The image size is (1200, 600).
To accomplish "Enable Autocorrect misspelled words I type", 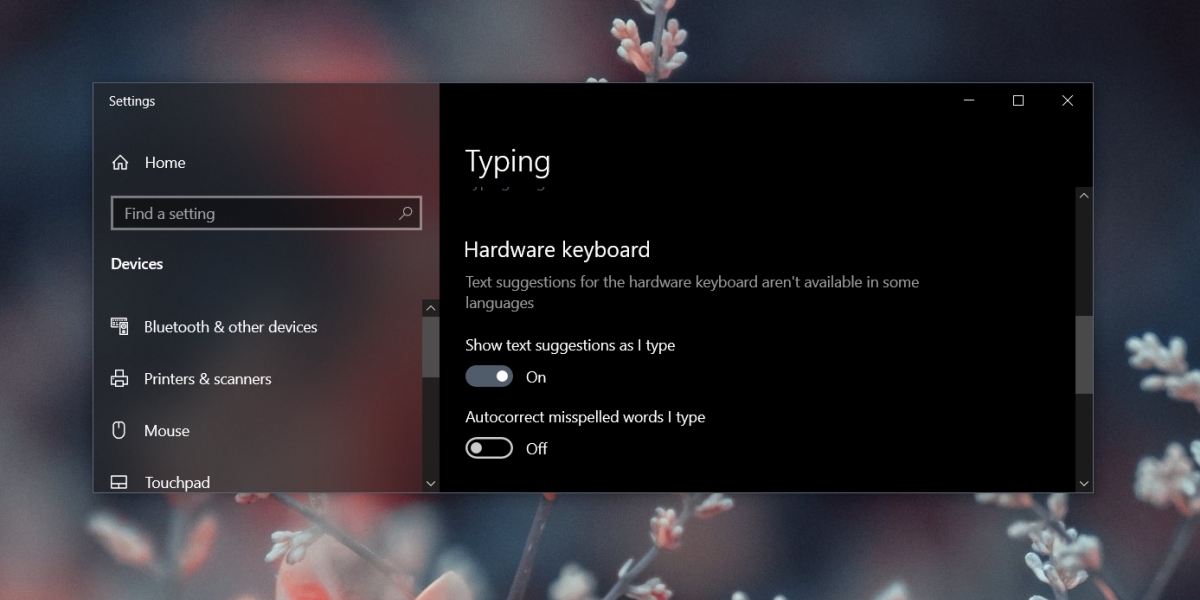I will point(489,448).
